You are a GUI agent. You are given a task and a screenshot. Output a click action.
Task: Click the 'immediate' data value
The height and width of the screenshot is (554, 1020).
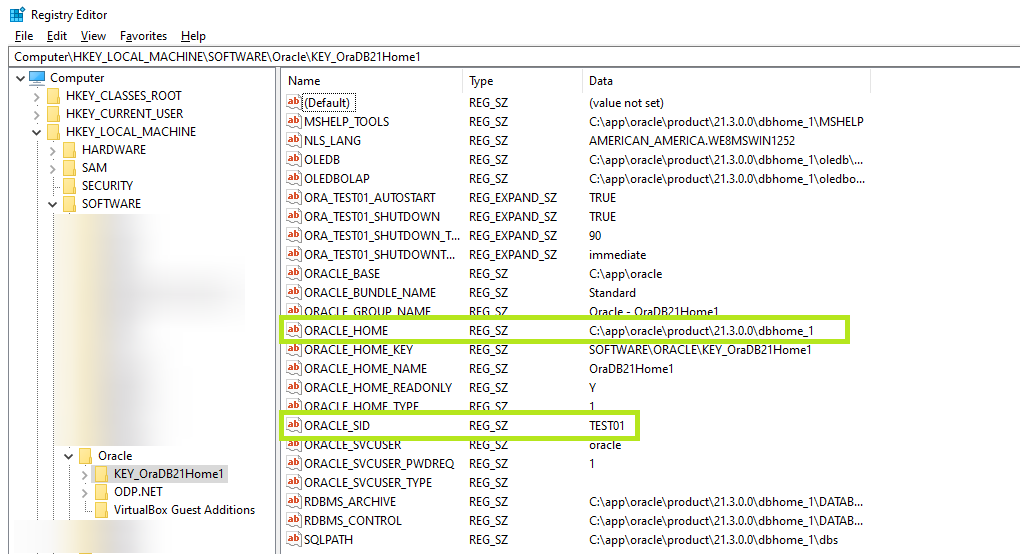(617, 255)
